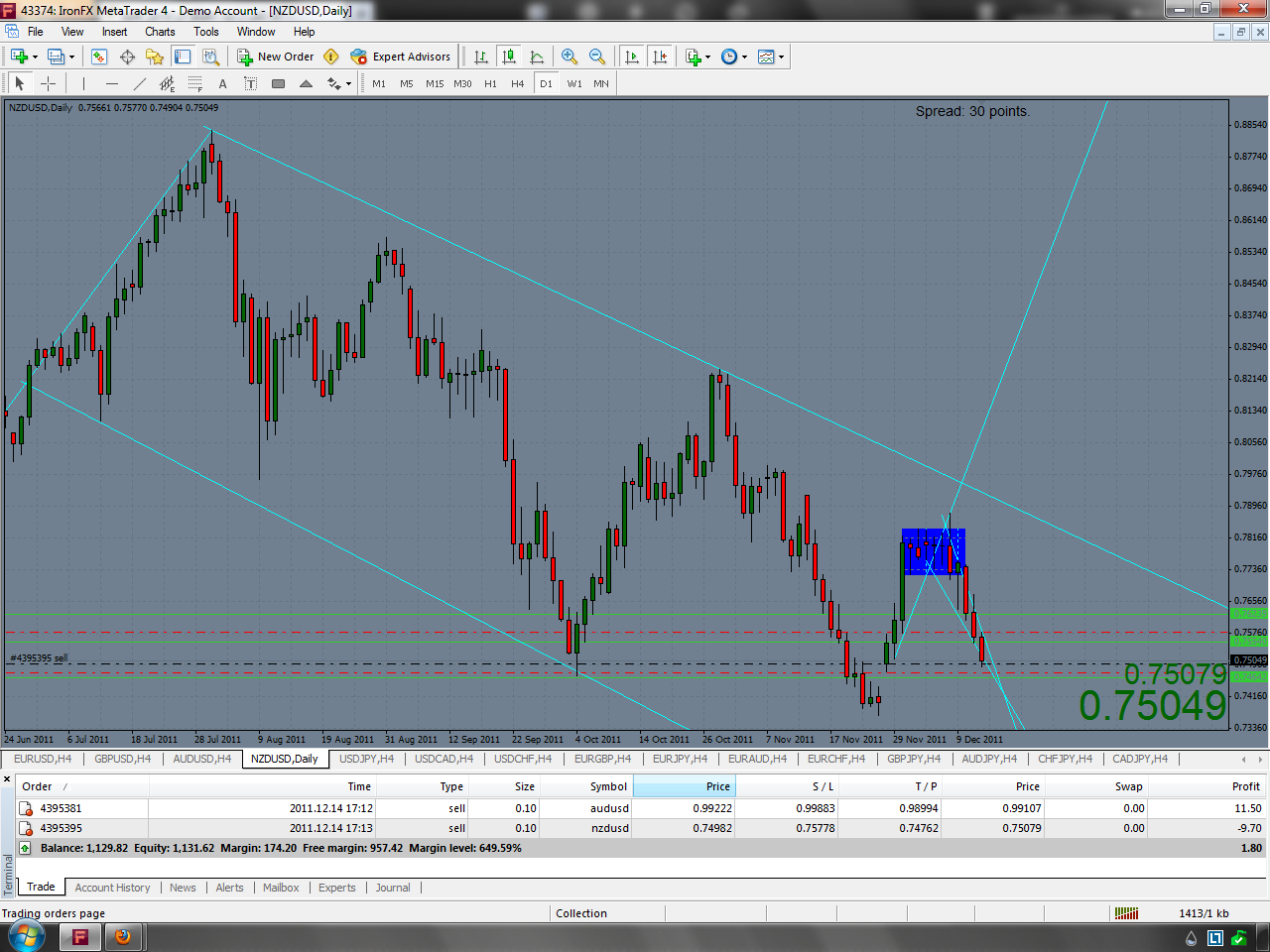
Task: Open the Account History terminal tab
Action: [112, 888]
